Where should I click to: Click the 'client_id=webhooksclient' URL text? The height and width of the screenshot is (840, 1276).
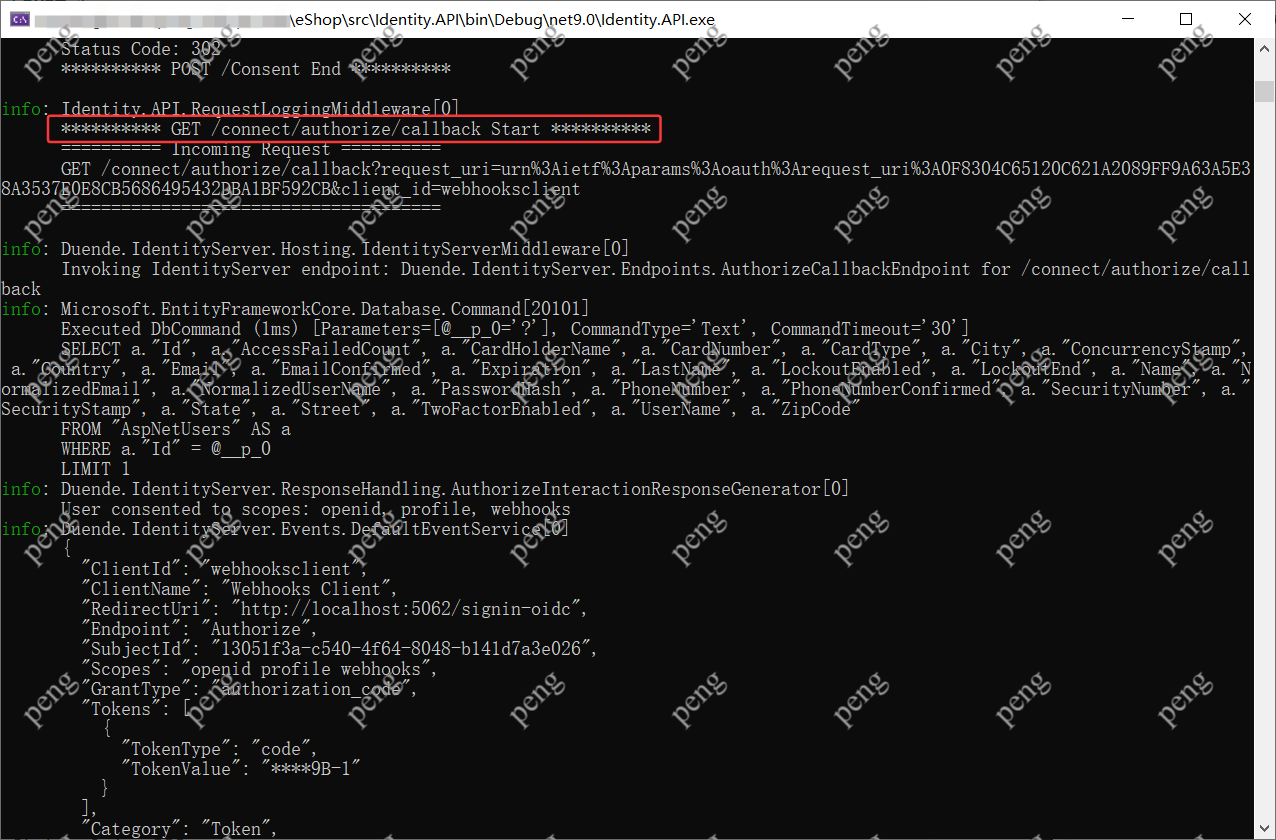(460, 189)
